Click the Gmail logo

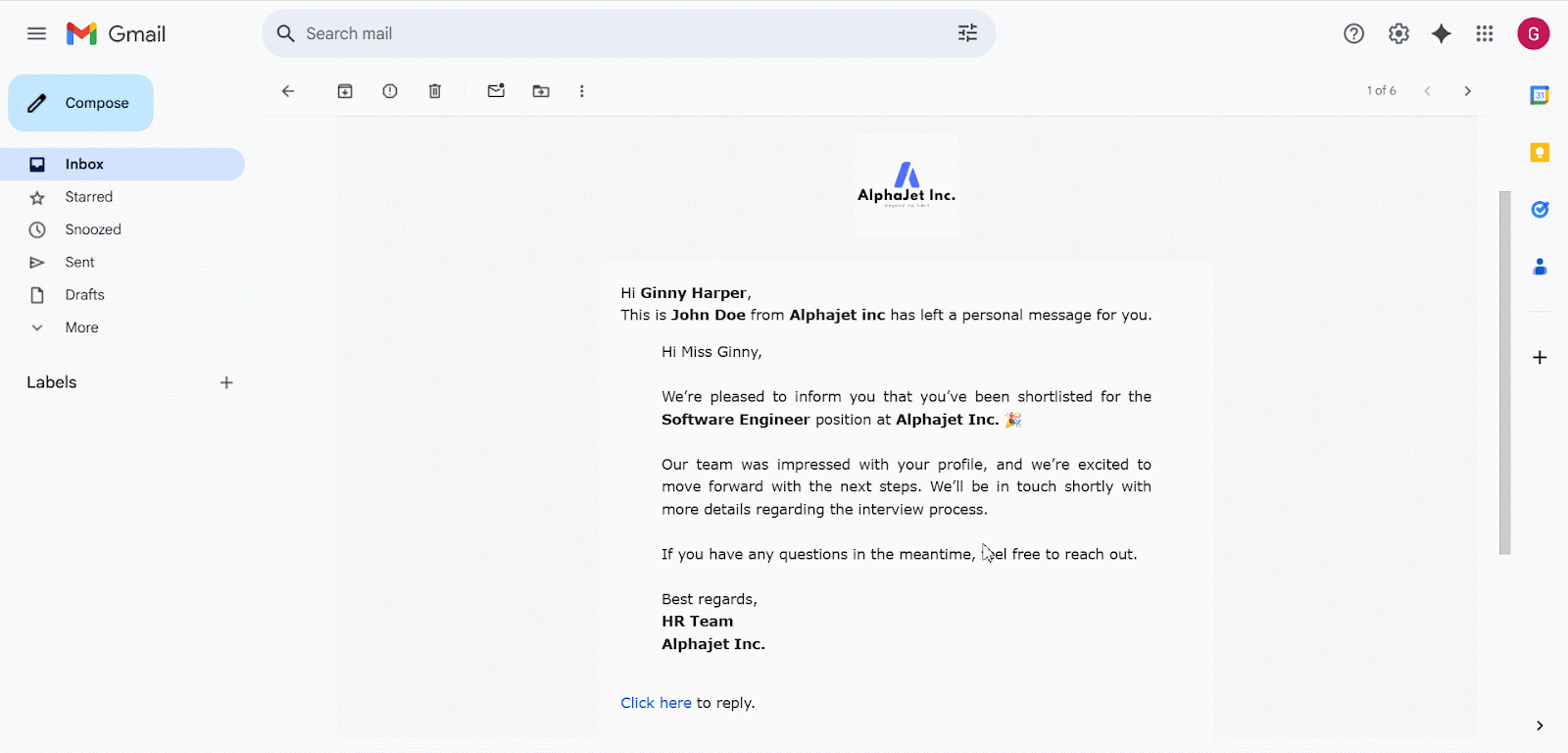[x=116, y=33]
